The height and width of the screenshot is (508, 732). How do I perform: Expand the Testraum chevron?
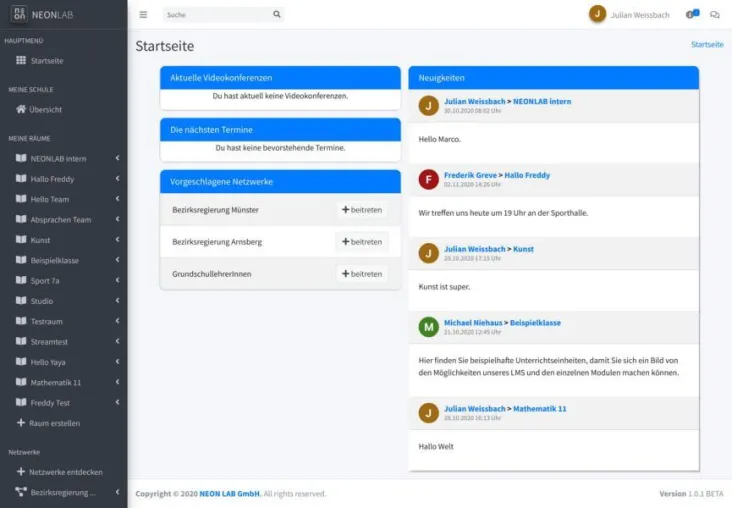118,321
